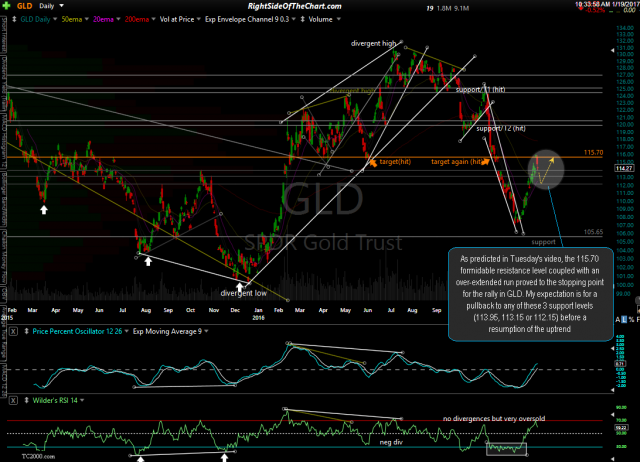Open Price Percent Oscillator dropdown arrow
Screen dimensions: 640x462
point(127,331)
